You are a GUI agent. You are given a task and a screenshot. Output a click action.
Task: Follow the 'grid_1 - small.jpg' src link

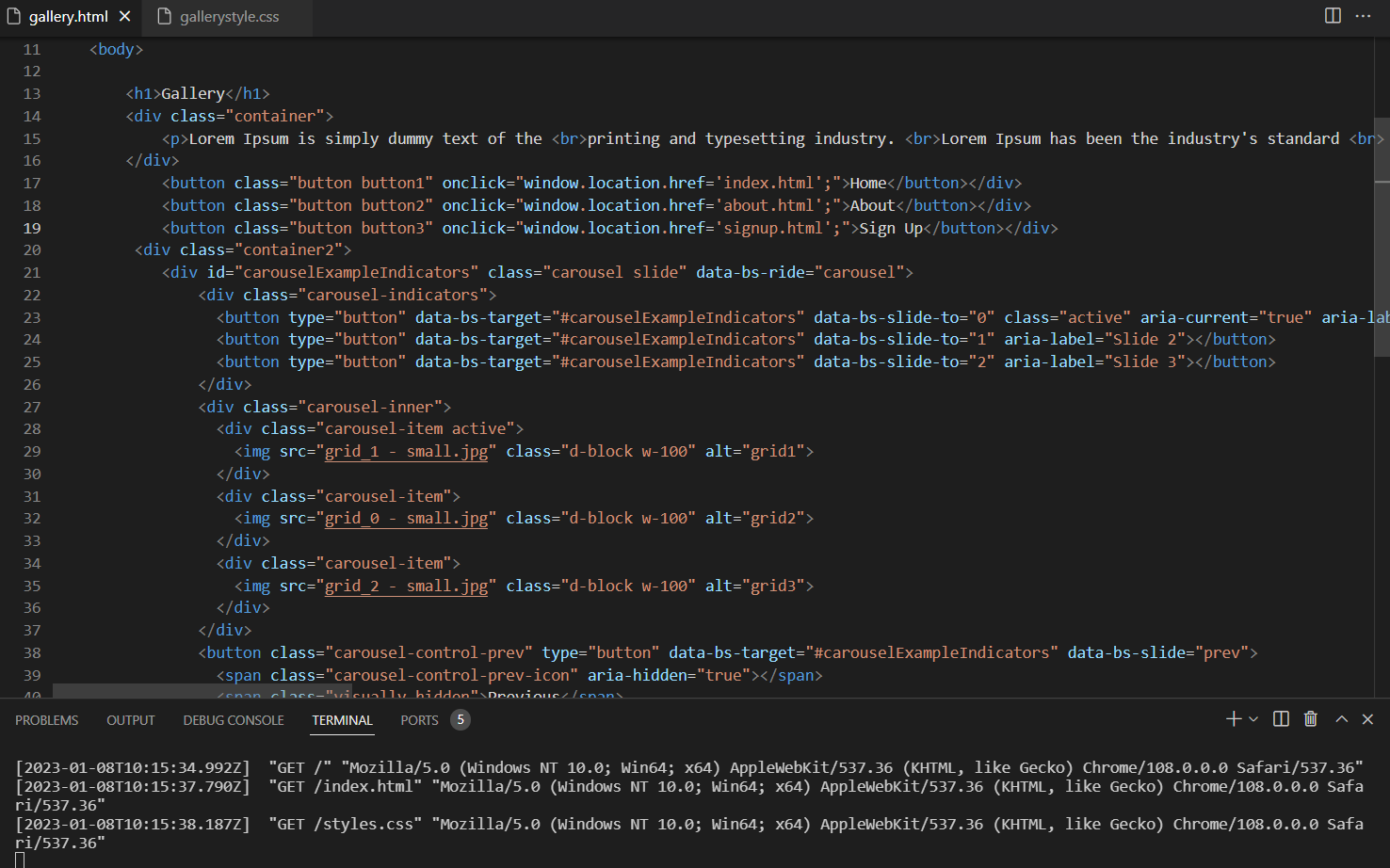[x=407, y=451]
